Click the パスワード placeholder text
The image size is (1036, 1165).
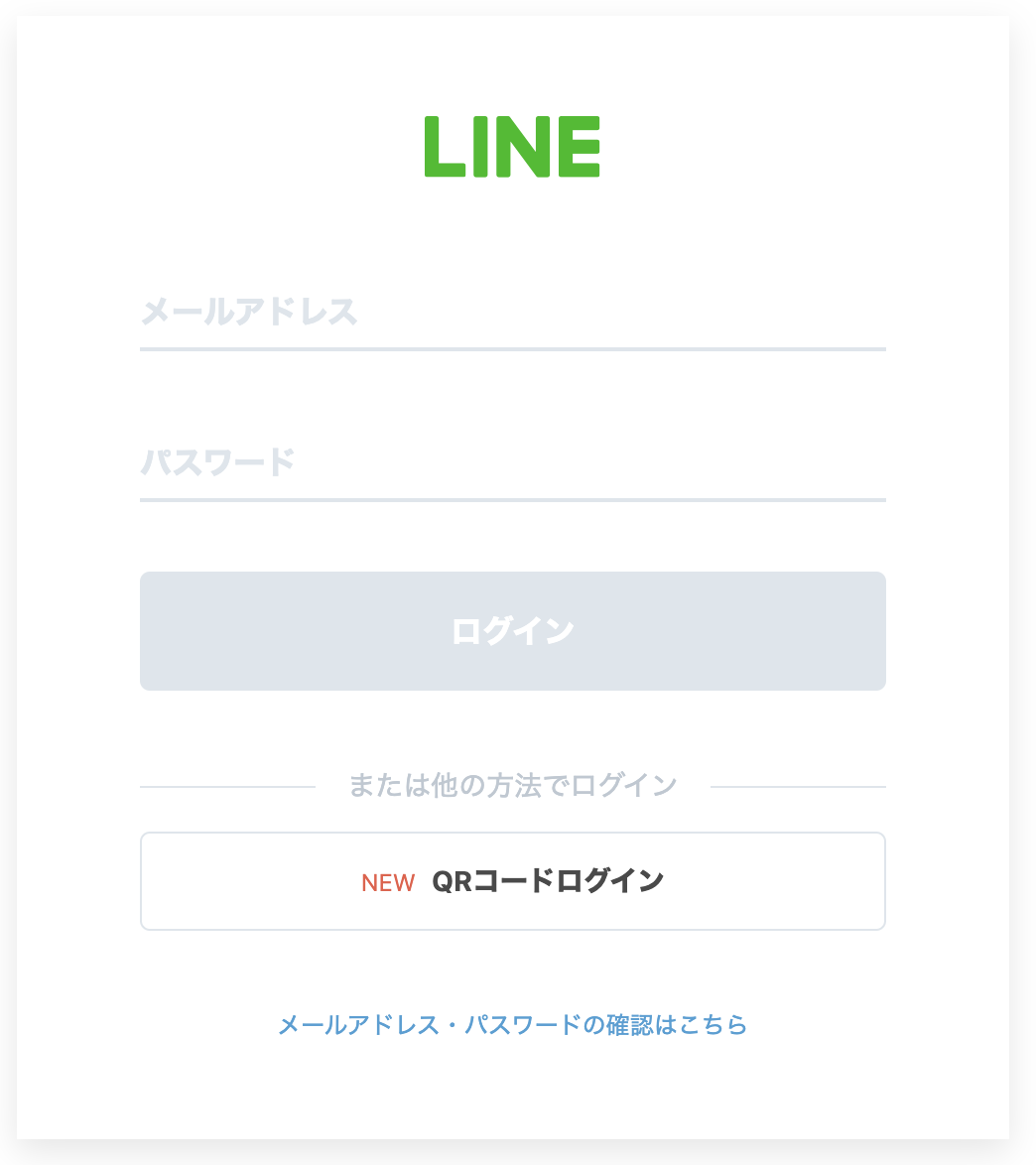218,463
